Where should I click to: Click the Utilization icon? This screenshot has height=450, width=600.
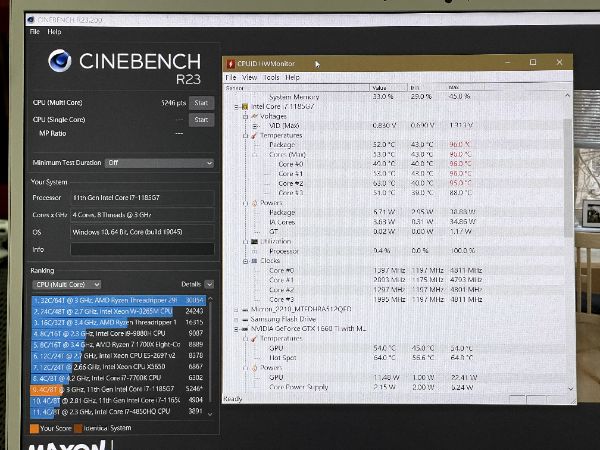click(254, 241)
